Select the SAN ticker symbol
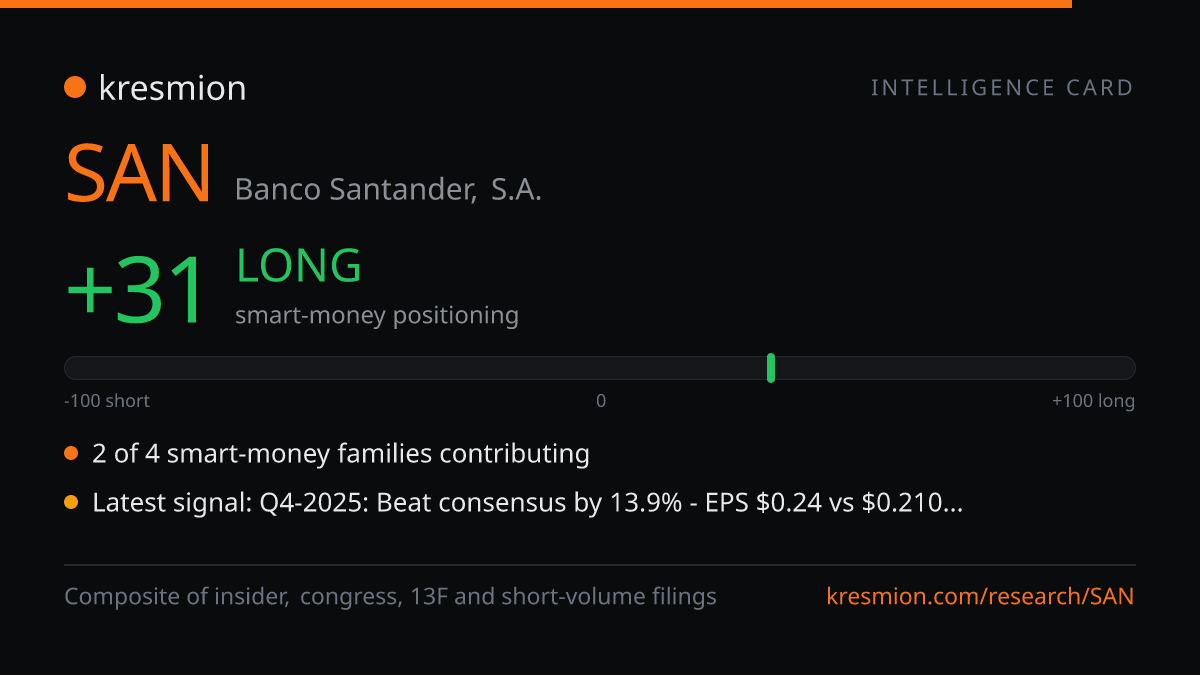The image size is (1200, 675). click(x=139, y=174)
